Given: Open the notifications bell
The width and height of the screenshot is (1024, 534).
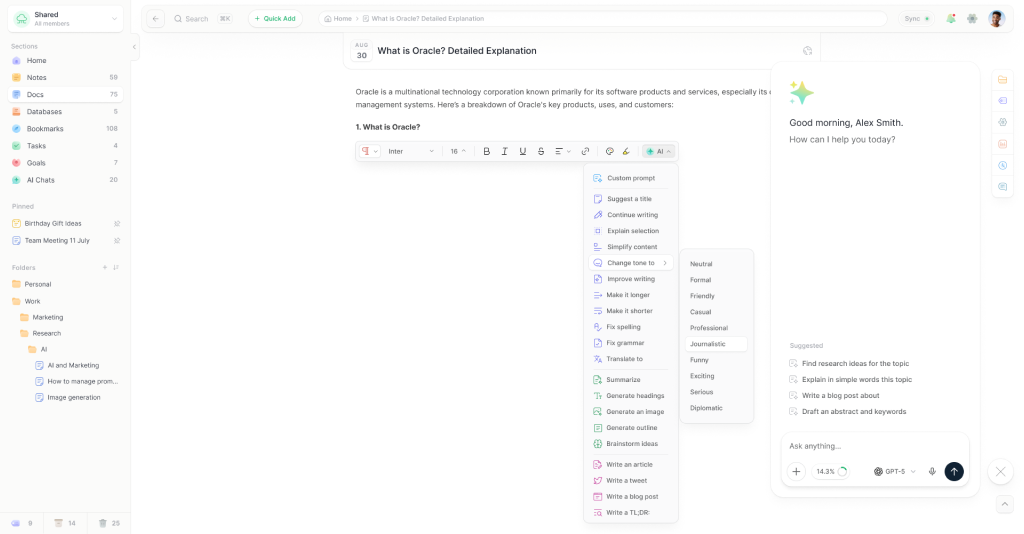Looking at the screenshot, I should point(951,19).
